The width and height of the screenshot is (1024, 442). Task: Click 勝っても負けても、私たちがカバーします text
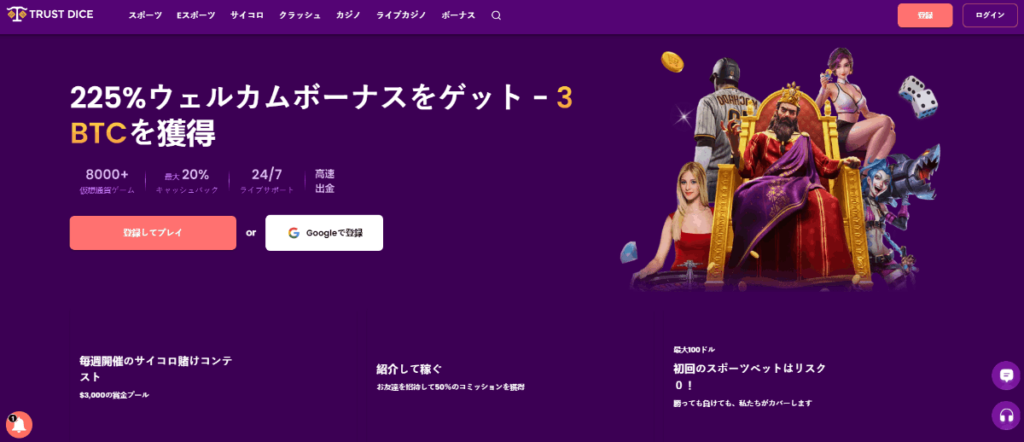click(743, 403)
